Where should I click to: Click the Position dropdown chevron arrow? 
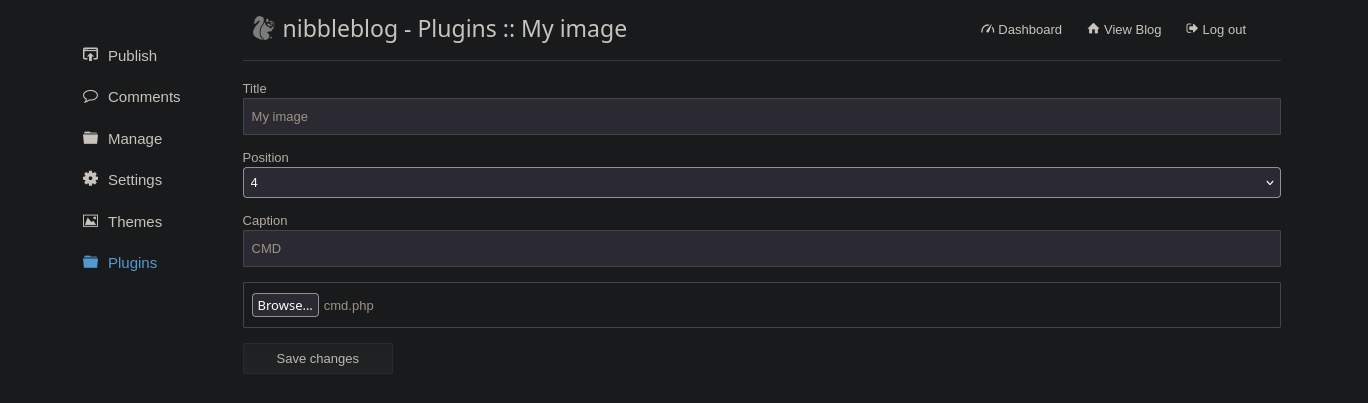1269,182
